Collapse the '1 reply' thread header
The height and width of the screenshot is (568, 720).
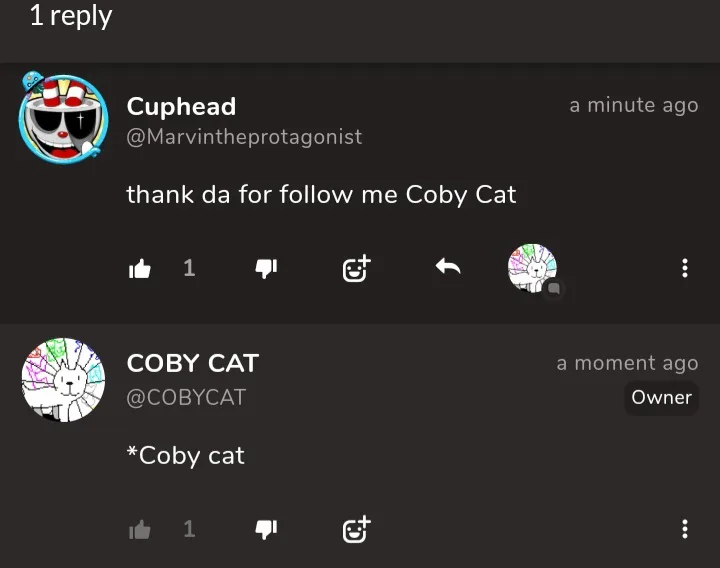click(x=70, y=16)
